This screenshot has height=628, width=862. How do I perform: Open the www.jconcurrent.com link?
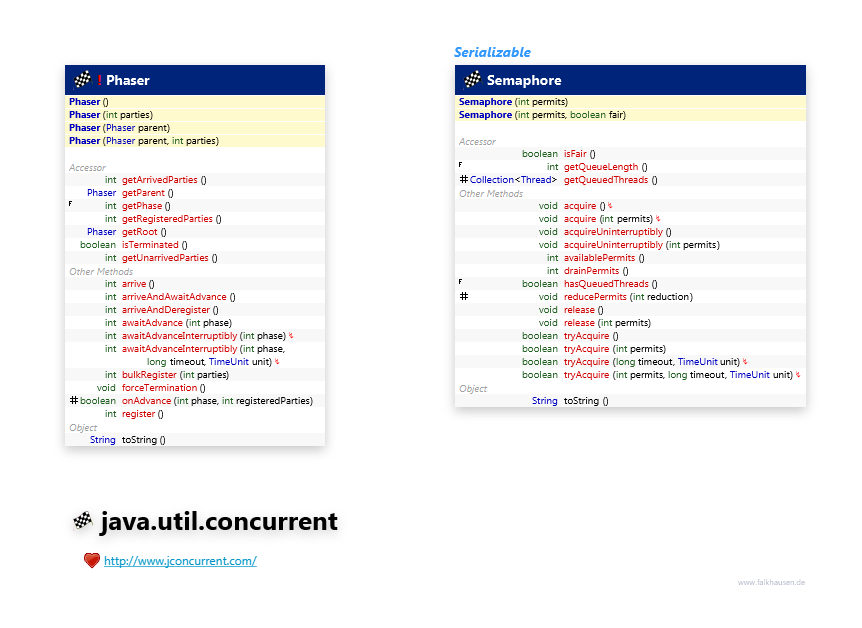pyautogui.click(x=180, y=561)
